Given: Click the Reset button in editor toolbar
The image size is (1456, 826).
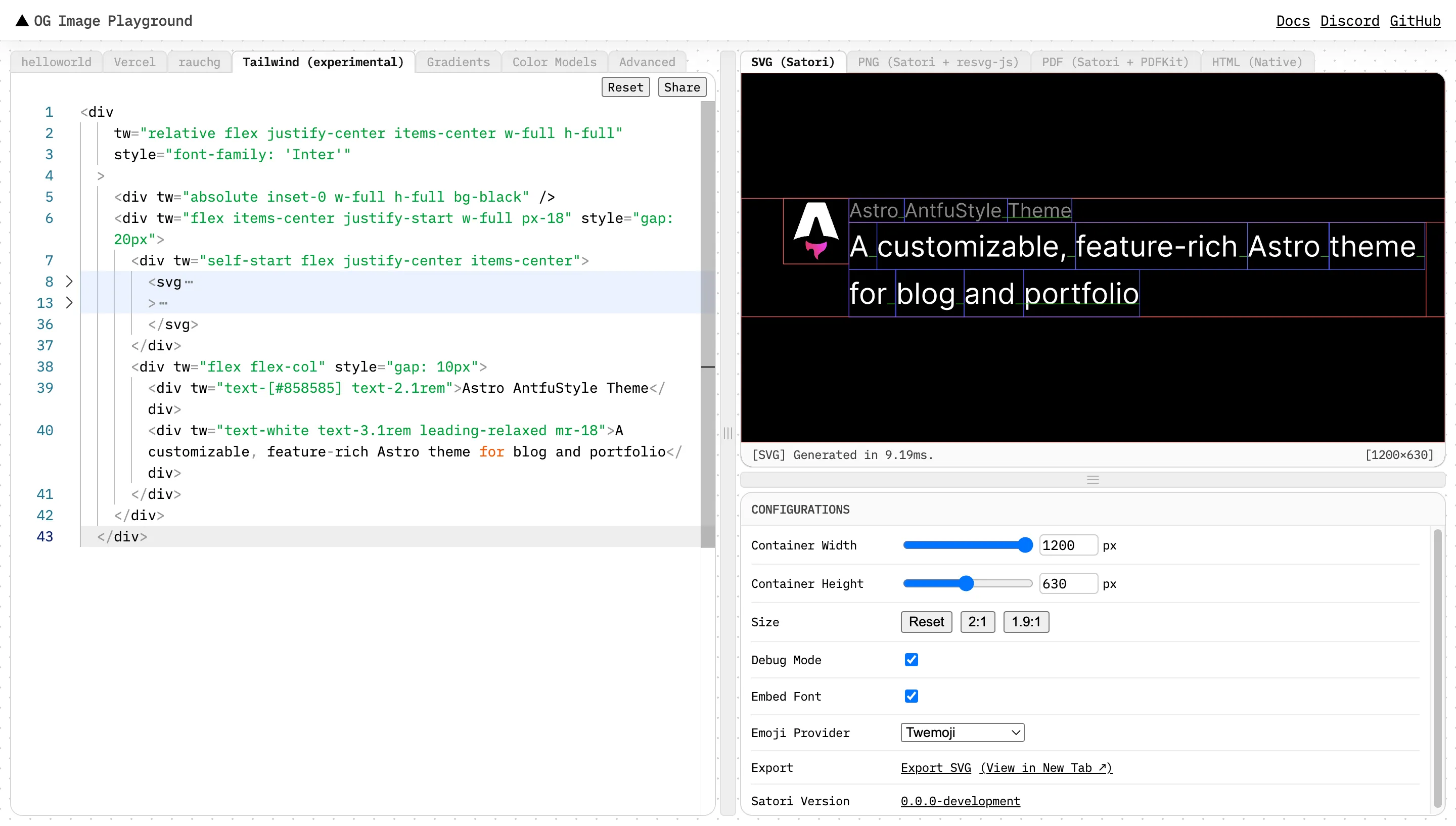Looking at the screenshot, I should tap(624, 87).
